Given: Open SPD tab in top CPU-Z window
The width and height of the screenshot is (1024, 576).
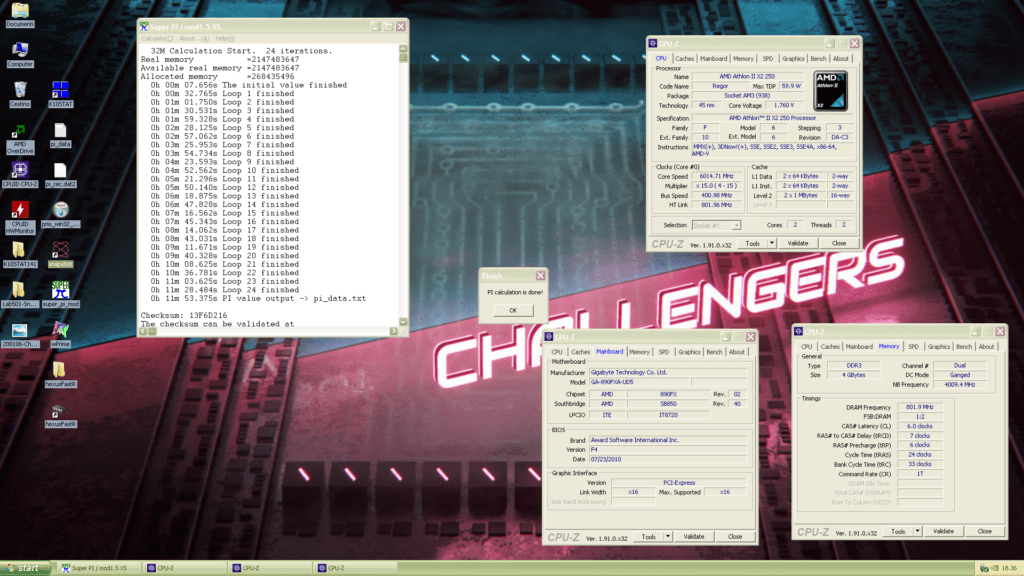Looking at the screenshot, I should [767, 59].
